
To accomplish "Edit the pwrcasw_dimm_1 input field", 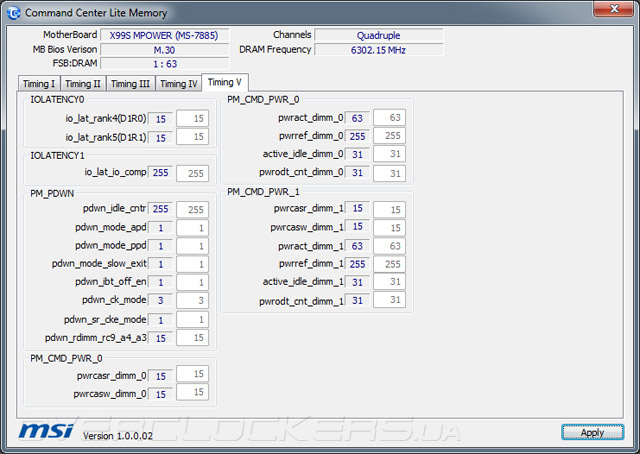I will point(389,227).
